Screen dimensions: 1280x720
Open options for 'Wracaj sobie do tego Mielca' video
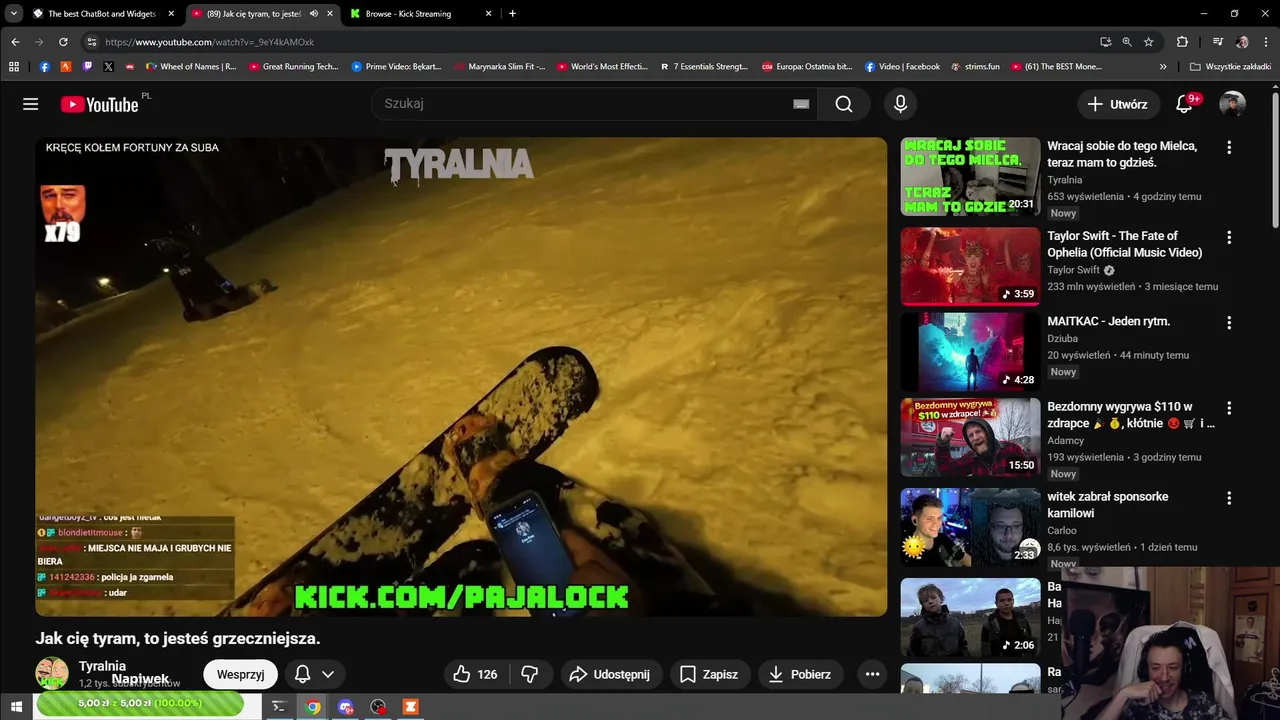[1229, 147]
